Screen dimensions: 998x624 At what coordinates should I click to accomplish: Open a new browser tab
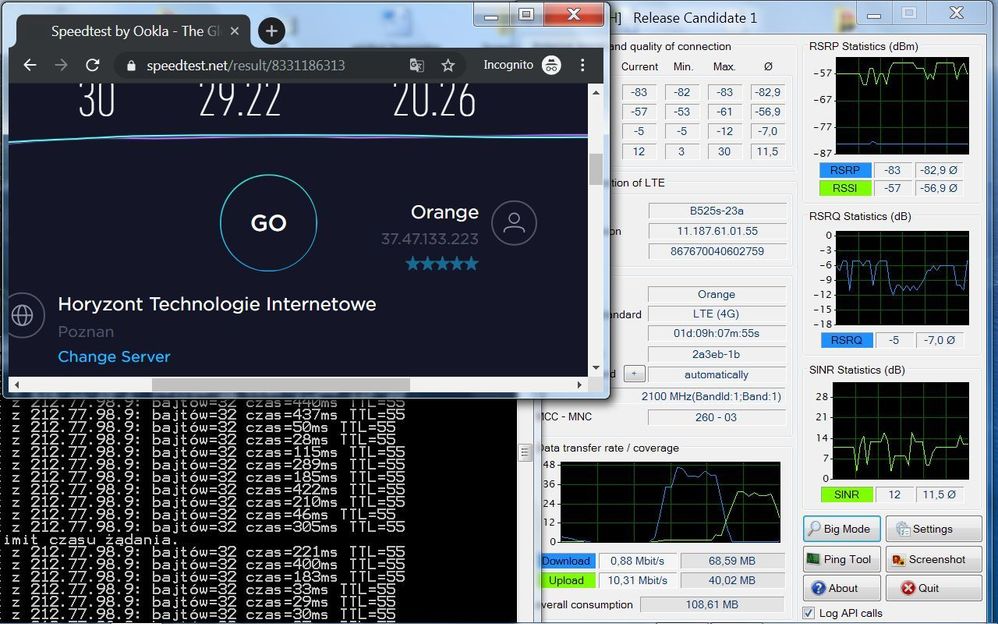(271, 31)
